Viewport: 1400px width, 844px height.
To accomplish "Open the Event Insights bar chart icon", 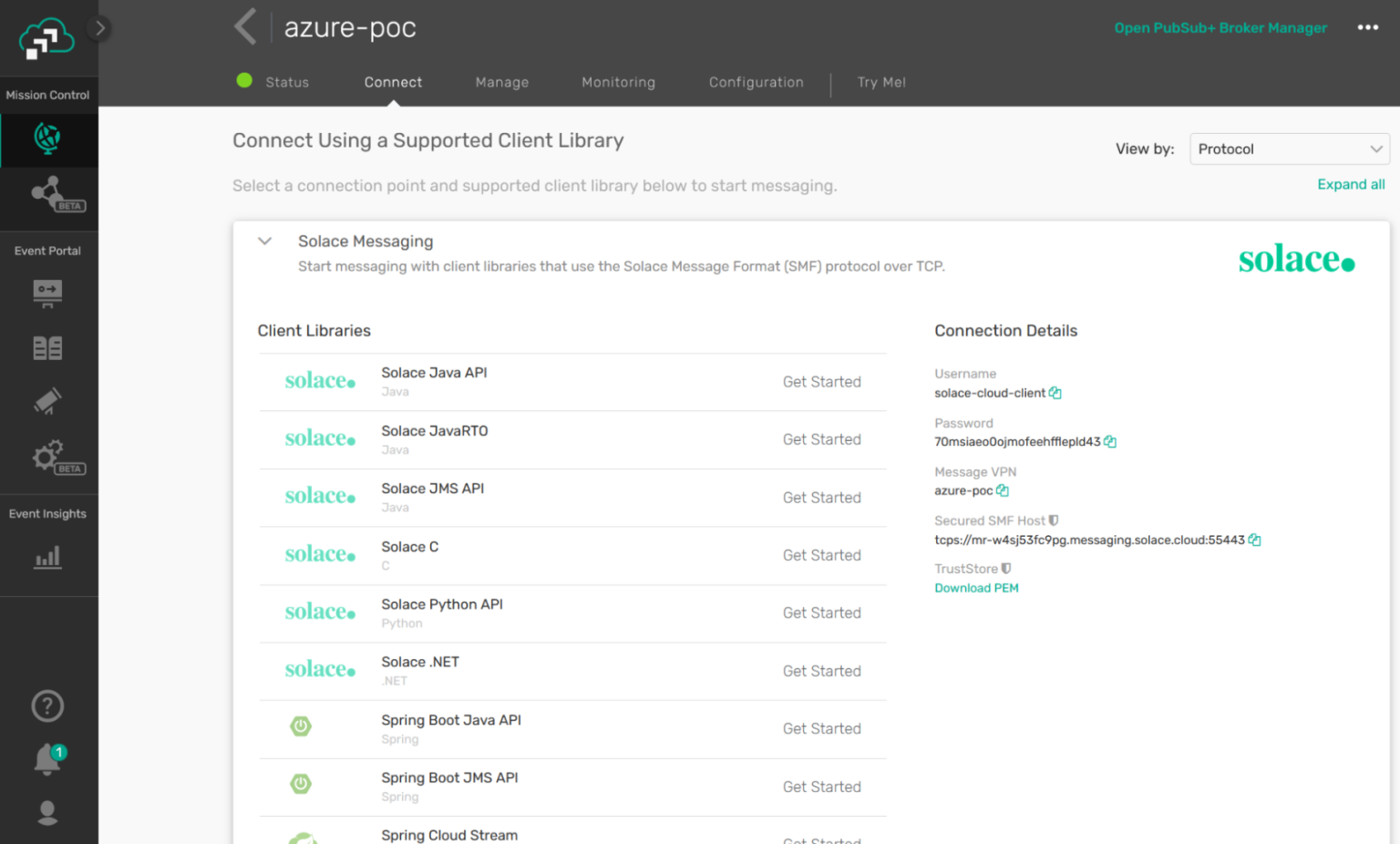I will click(x=47, y=556).
